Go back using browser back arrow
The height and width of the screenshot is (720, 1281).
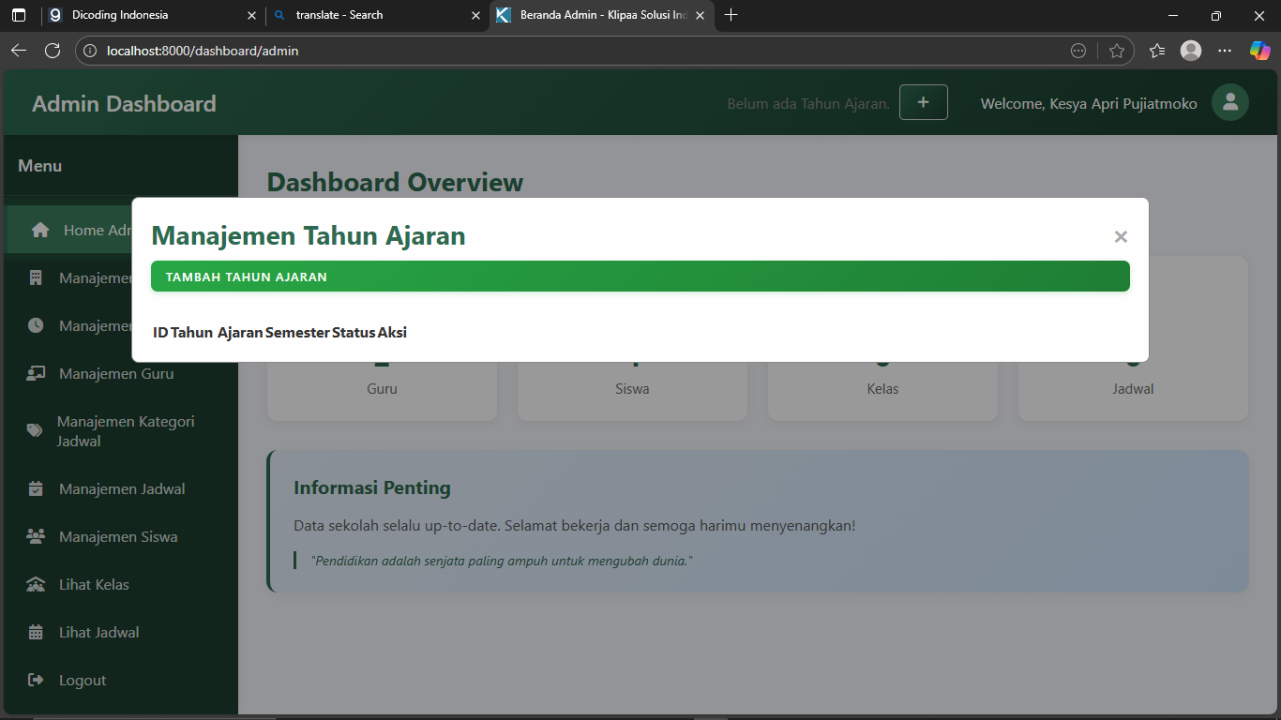tap(19, 51)
